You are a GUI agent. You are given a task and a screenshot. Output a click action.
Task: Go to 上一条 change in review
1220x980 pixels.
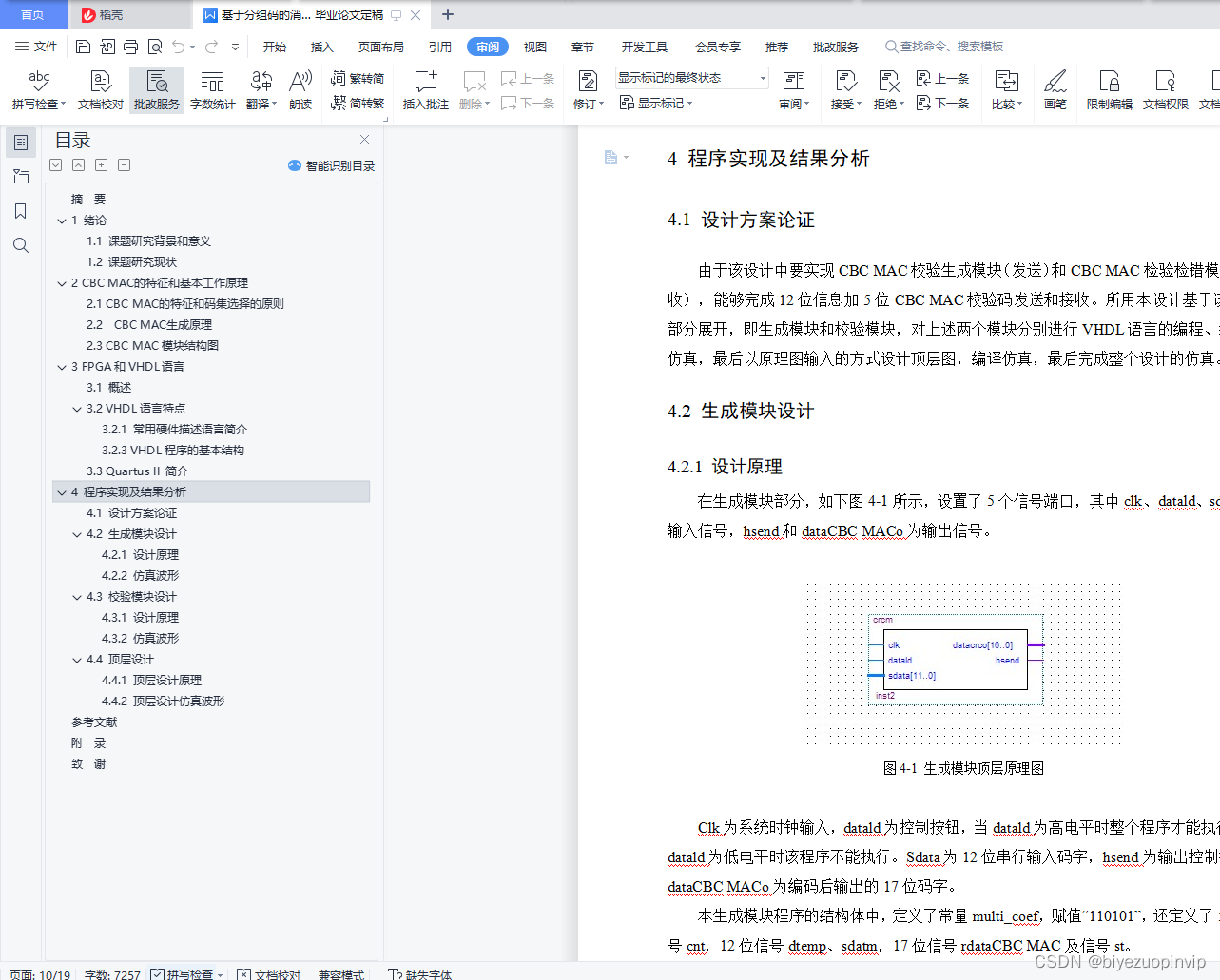point(942,79)
